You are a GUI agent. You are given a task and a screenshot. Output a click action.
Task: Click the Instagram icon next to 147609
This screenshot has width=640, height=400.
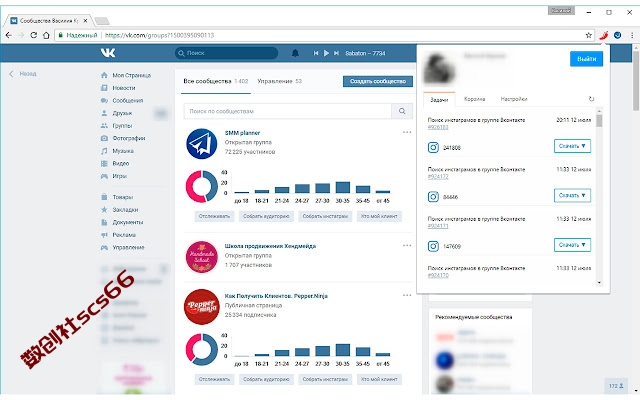(x=433, y=246)
